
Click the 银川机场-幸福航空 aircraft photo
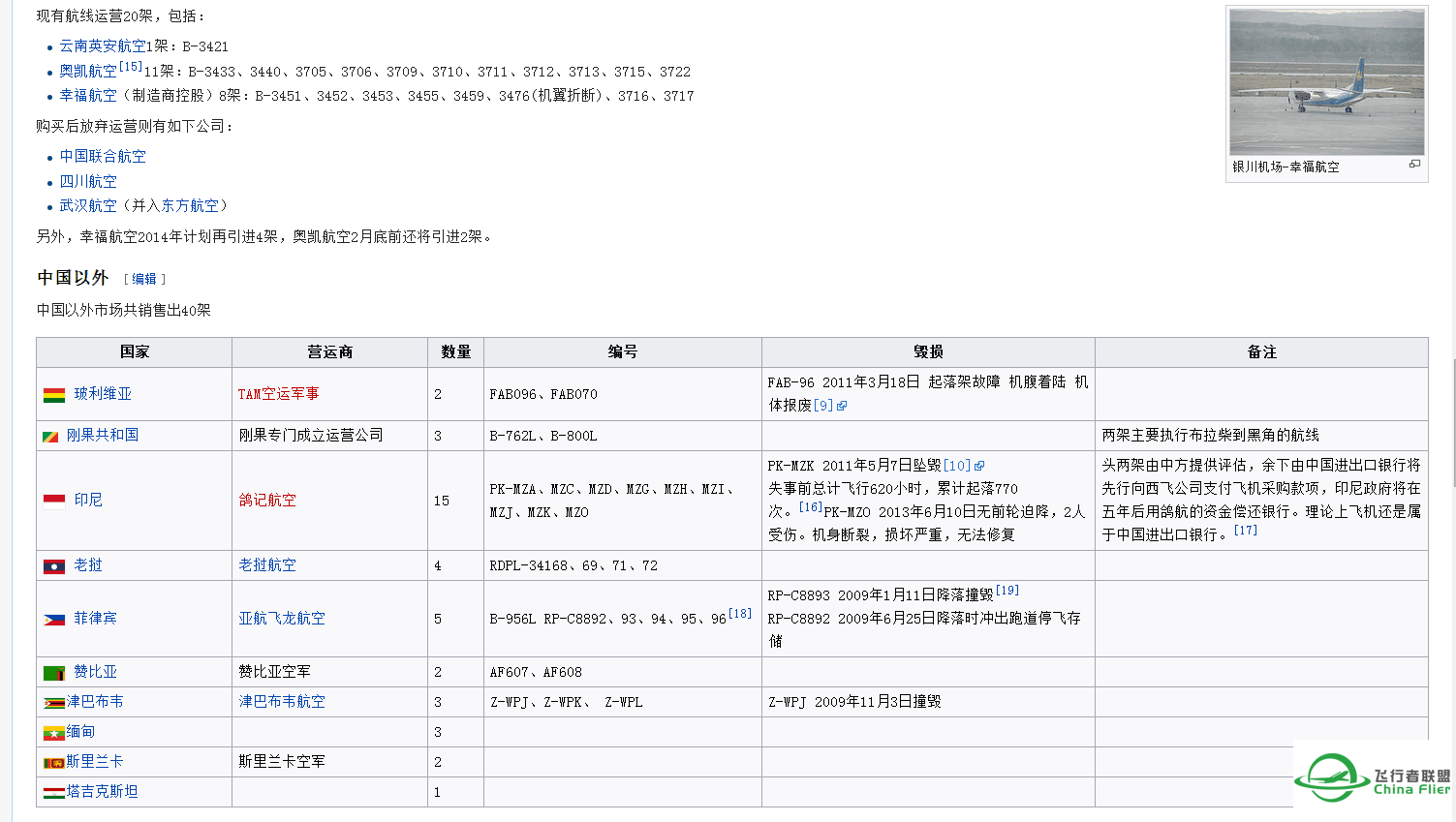tap(1326, 81)
